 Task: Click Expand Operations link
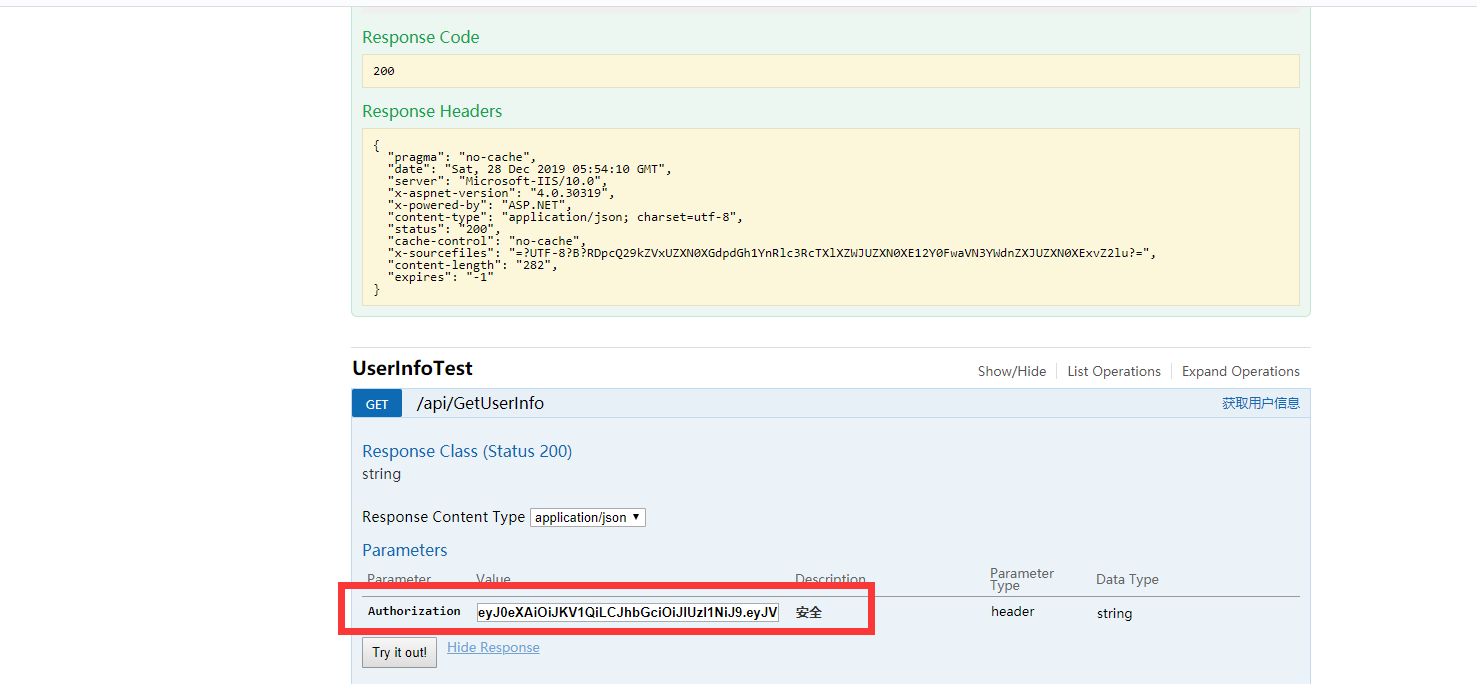[x=1241, y=371]
